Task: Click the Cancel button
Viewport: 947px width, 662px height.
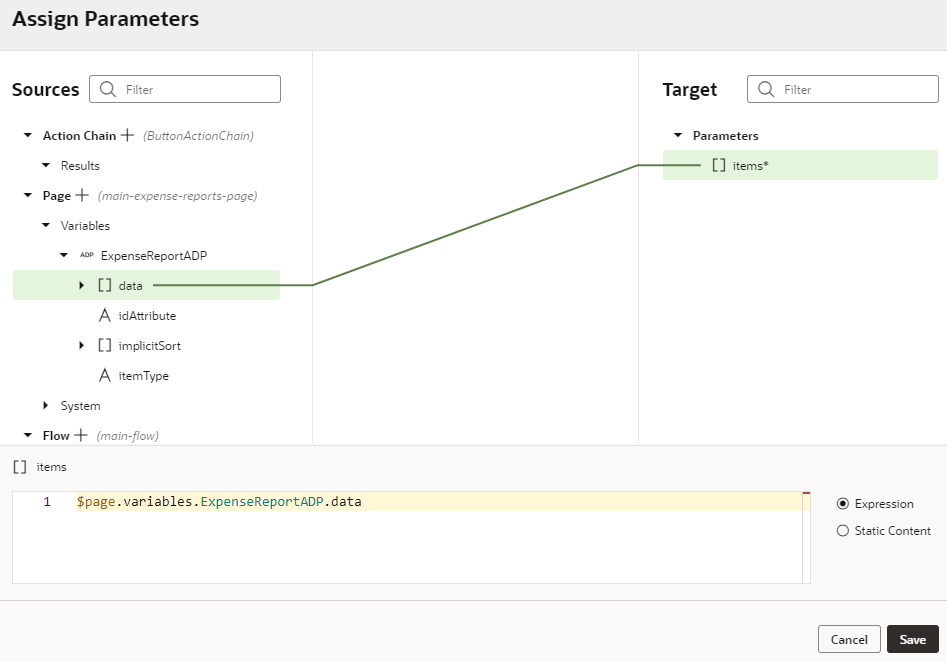Action: (x=849, y=639)
